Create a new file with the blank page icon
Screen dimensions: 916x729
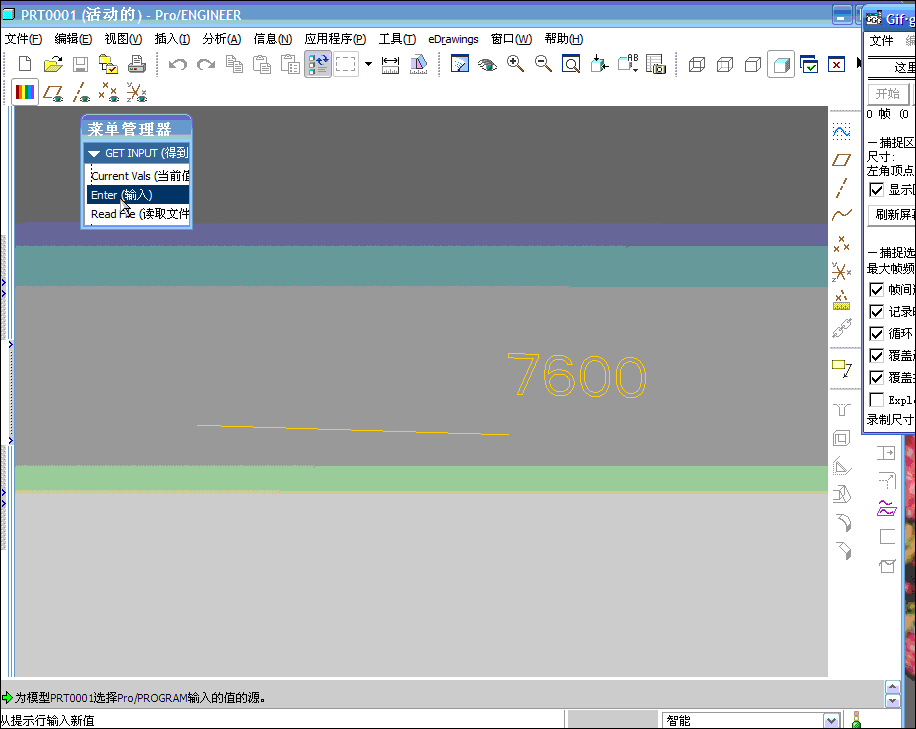(x=25, y=64)
